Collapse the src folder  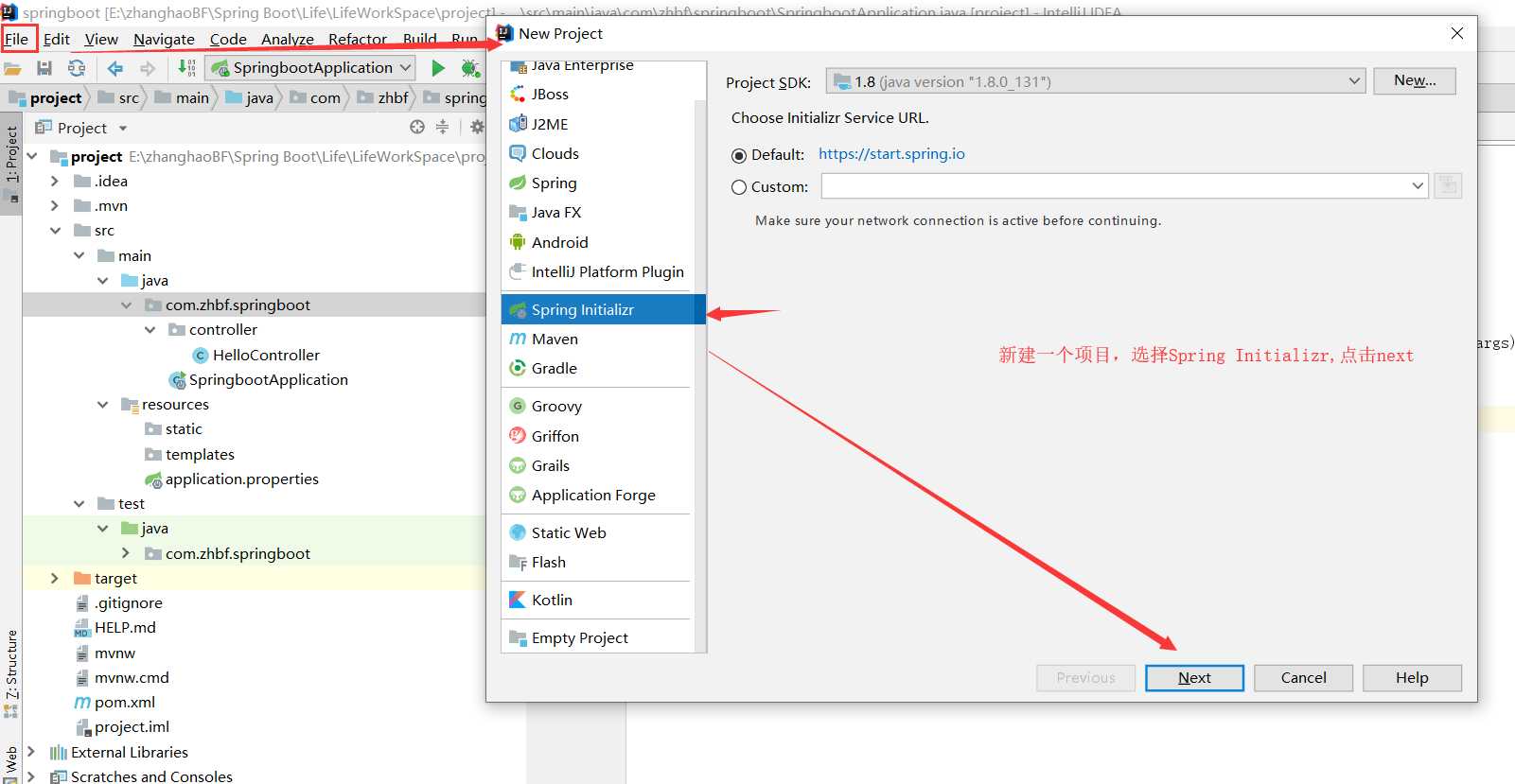55,230
